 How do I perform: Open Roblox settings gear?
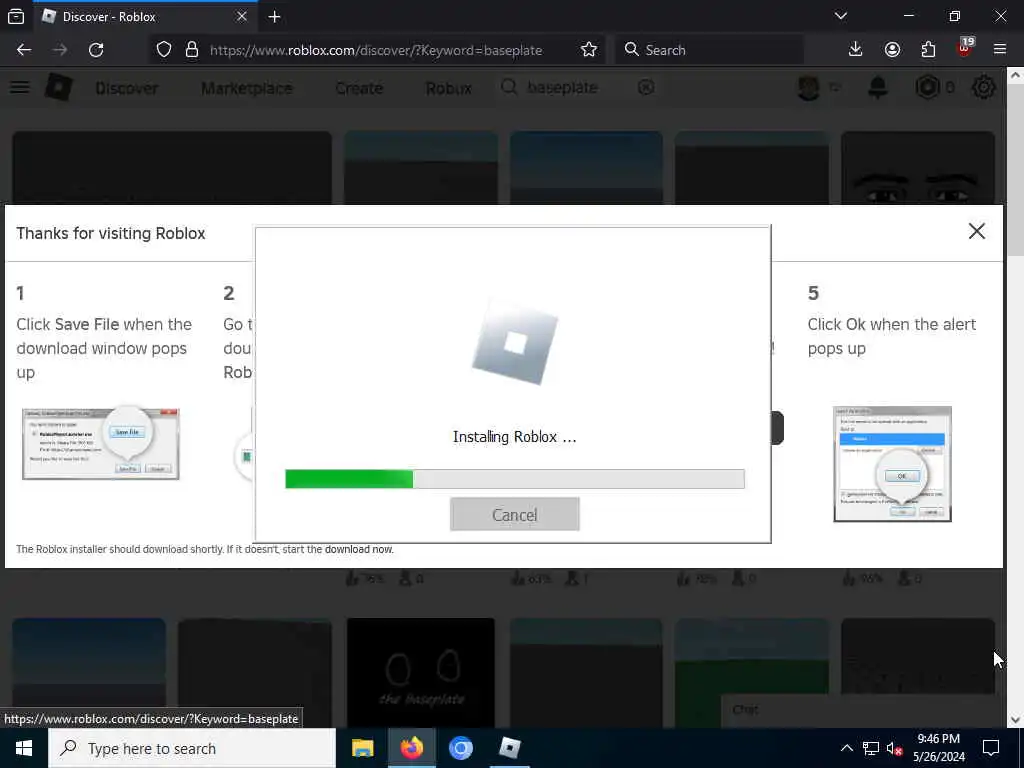[984, 88]
